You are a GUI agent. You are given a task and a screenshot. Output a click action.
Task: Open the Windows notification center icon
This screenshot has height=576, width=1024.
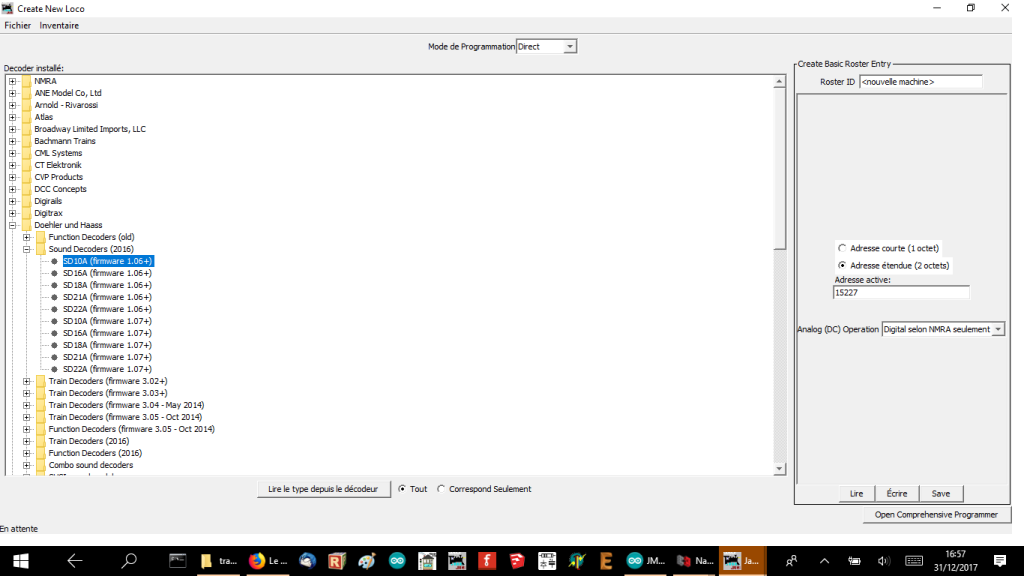pyautogui.click(x=1000, y=561)
